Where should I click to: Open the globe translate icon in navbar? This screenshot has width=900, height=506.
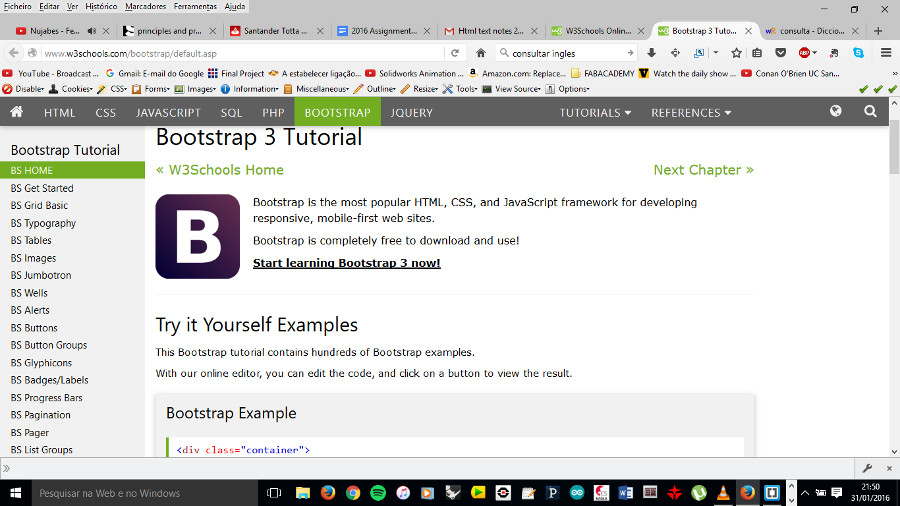(836, 111)
